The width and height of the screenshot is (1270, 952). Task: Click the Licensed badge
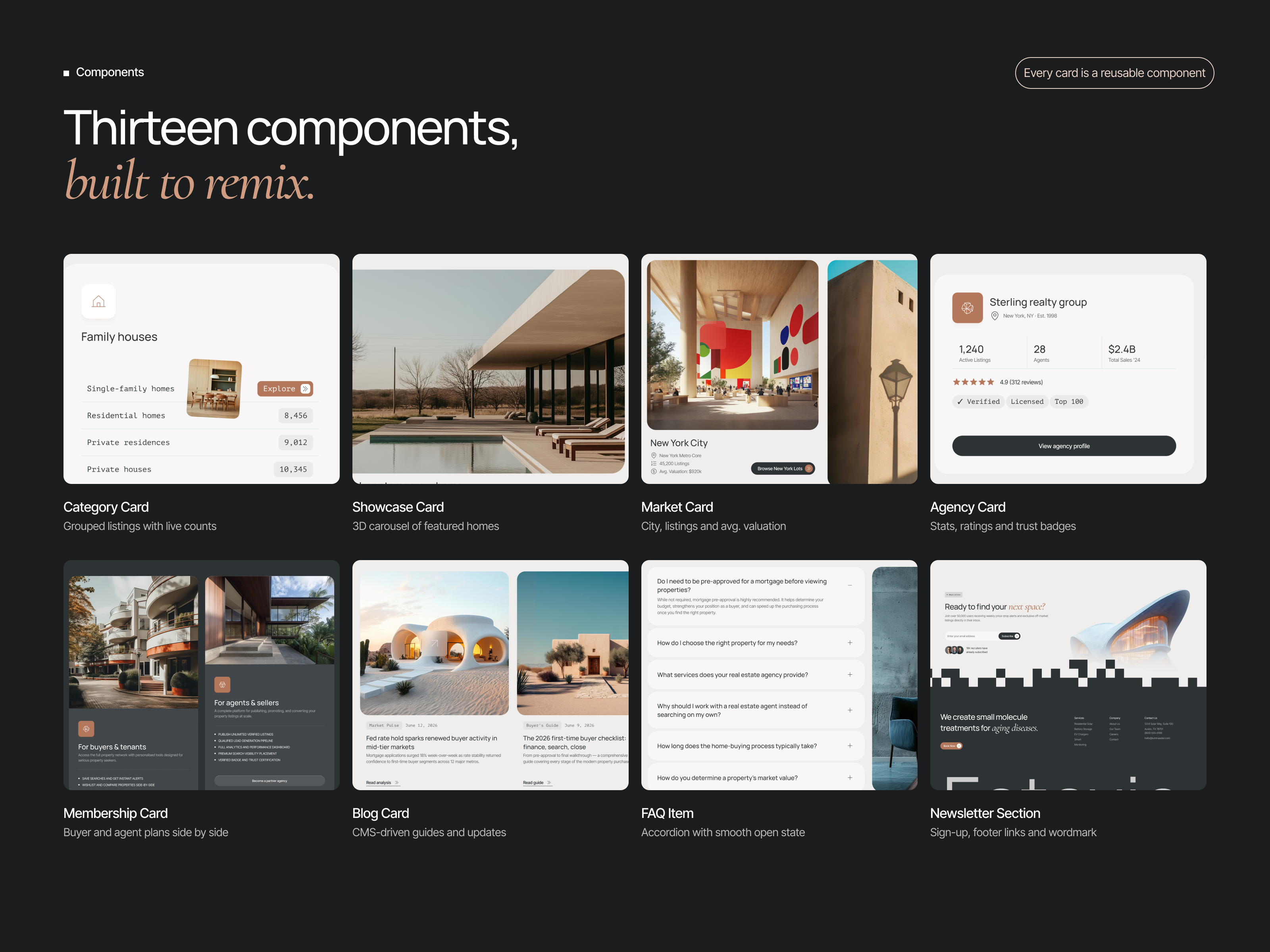pyautogui.click(x=1027, y=402)
